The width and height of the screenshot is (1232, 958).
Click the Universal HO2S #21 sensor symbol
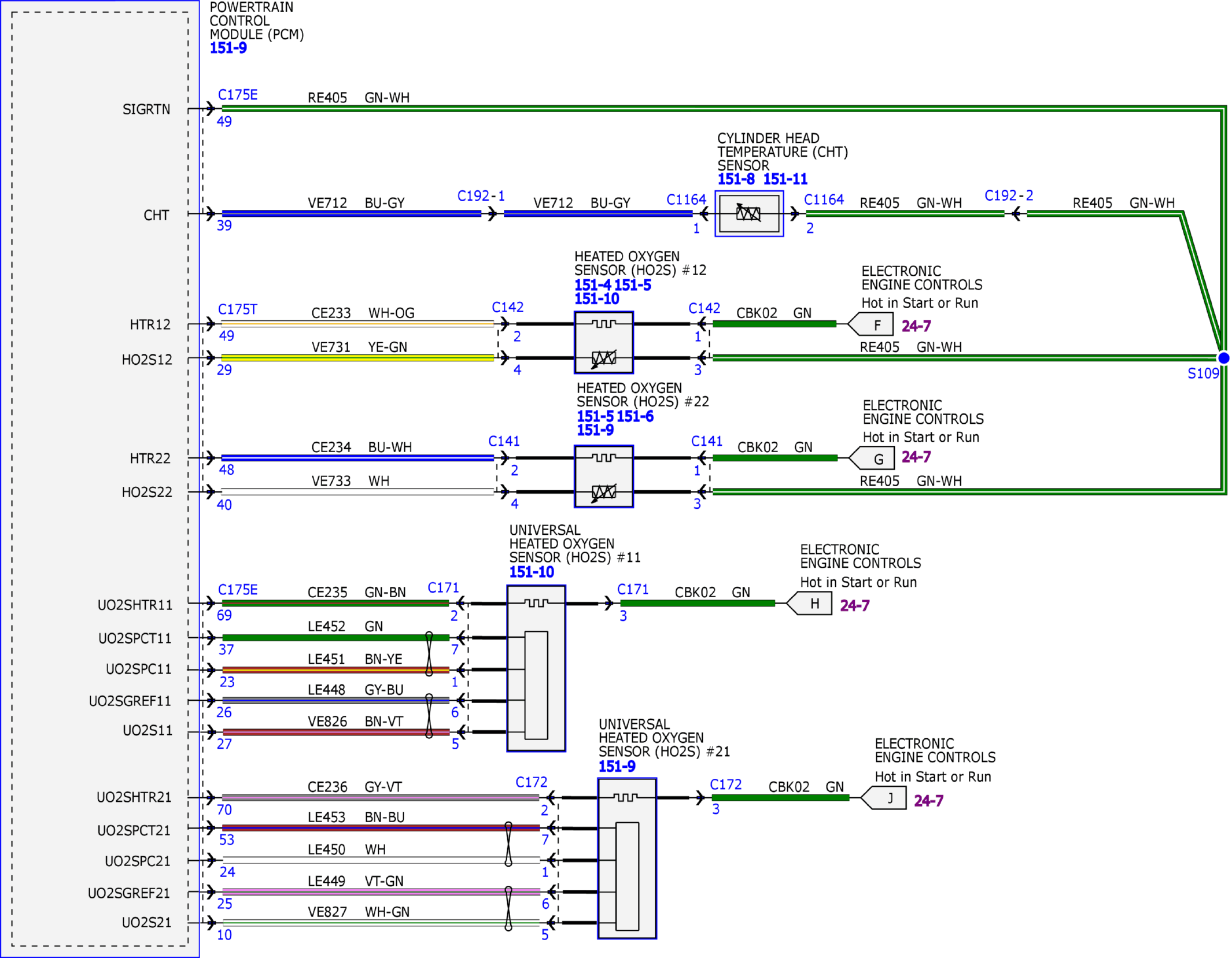click(626, 858)
